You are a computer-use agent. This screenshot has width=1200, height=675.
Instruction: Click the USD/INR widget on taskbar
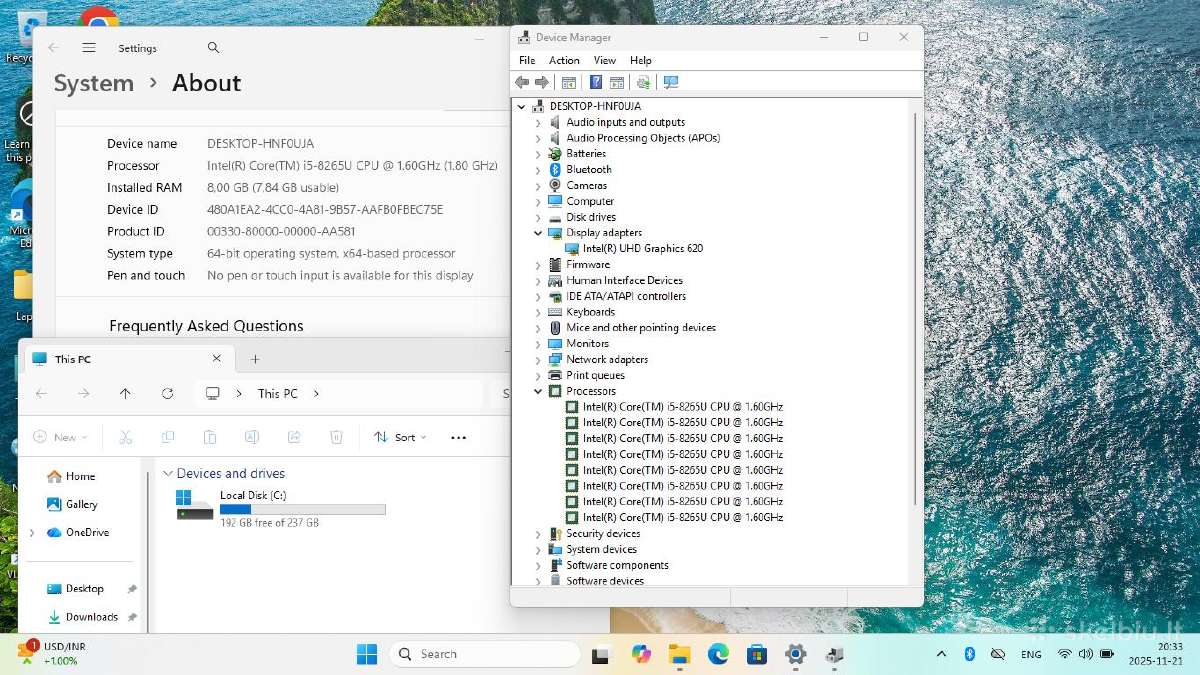pyautogui.click(x=50, y=654)
